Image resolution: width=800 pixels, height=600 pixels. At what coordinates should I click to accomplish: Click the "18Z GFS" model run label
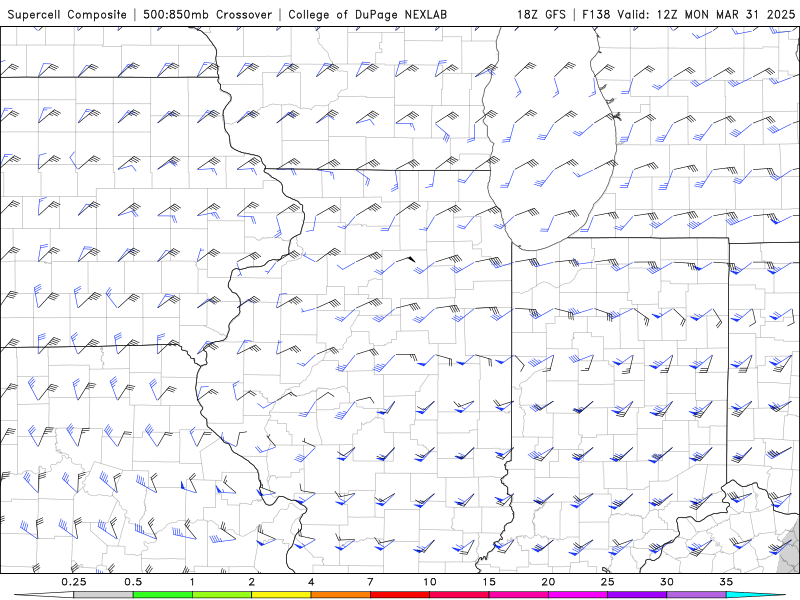click(541, 14)
